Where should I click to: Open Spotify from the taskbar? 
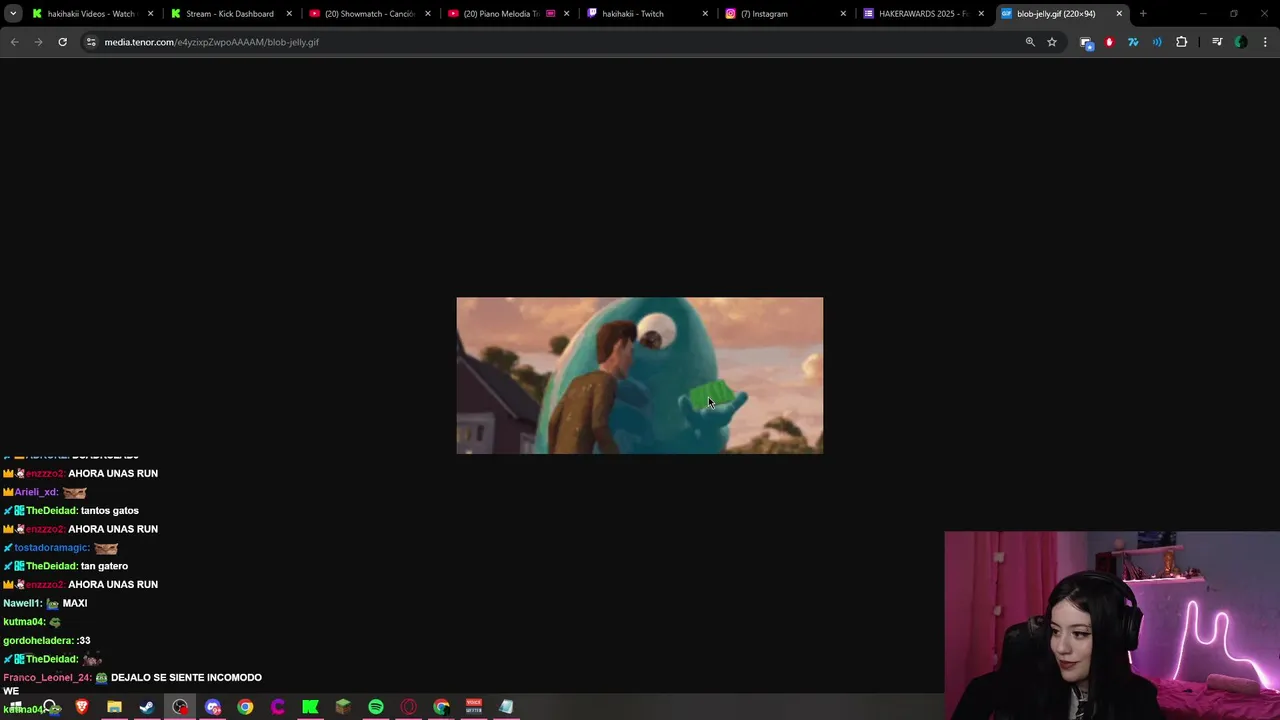point(376,707)
